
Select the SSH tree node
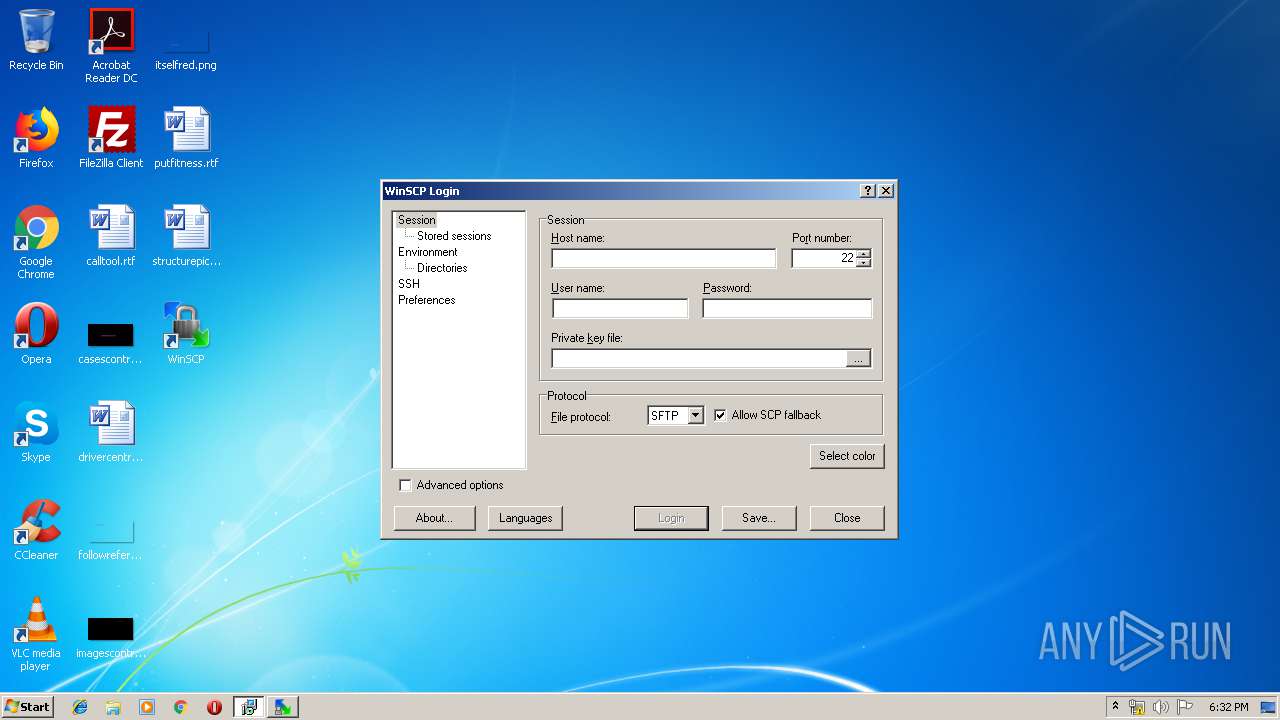[409, 284]
